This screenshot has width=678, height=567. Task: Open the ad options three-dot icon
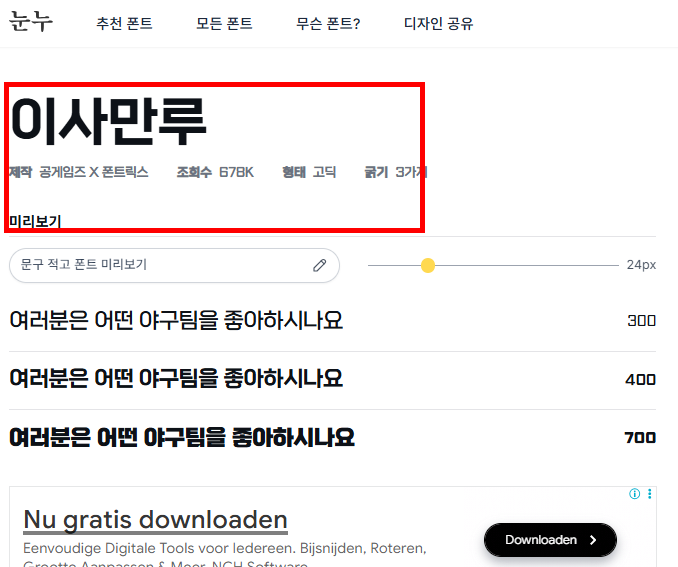pyautogui.click(x=649, y=493)
